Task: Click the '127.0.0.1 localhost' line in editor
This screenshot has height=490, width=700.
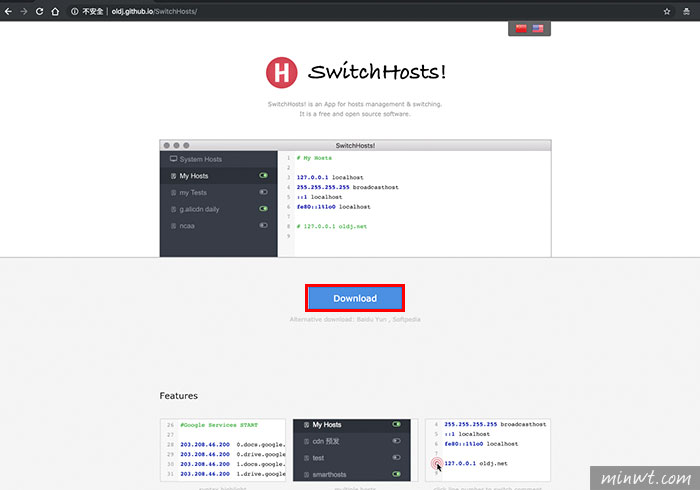Action: tap(330, 178)
